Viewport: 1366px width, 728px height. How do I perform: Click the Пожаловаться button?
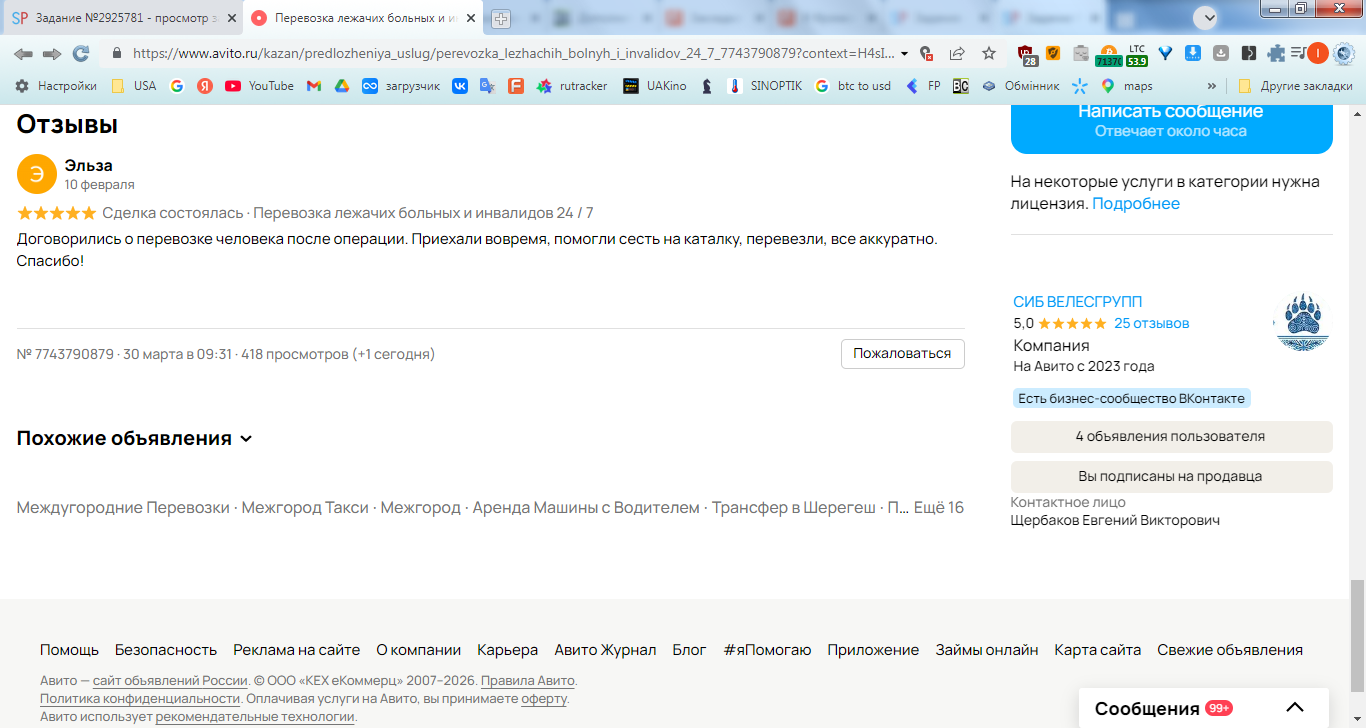pyautogui.click(x=903, y=353)
